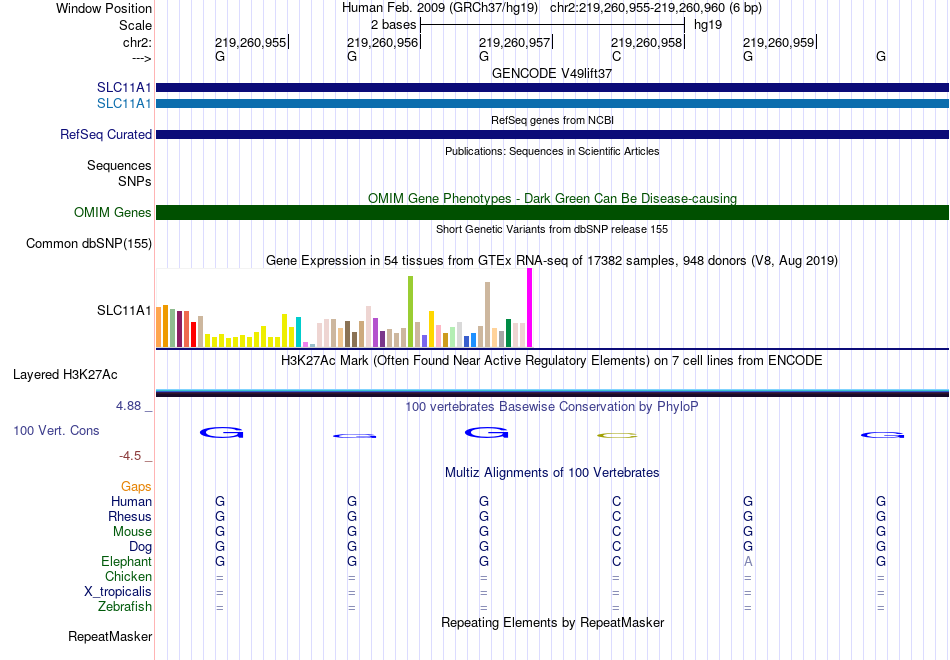Click the RefSeq genes from NCBI title
Image resolution: width=950 pixels, height=660 pixels.
552,120
